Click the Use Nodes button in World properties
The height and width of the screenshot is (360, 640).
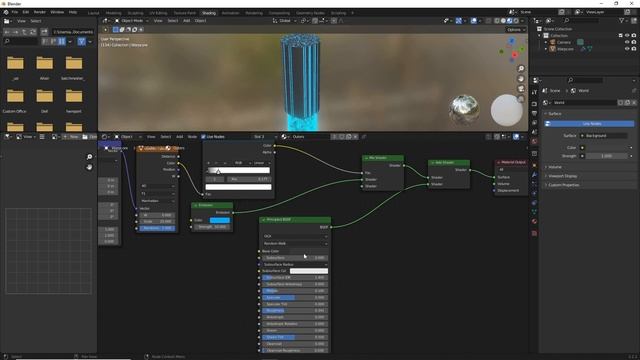pyautogui.click(x=590, y=123)
